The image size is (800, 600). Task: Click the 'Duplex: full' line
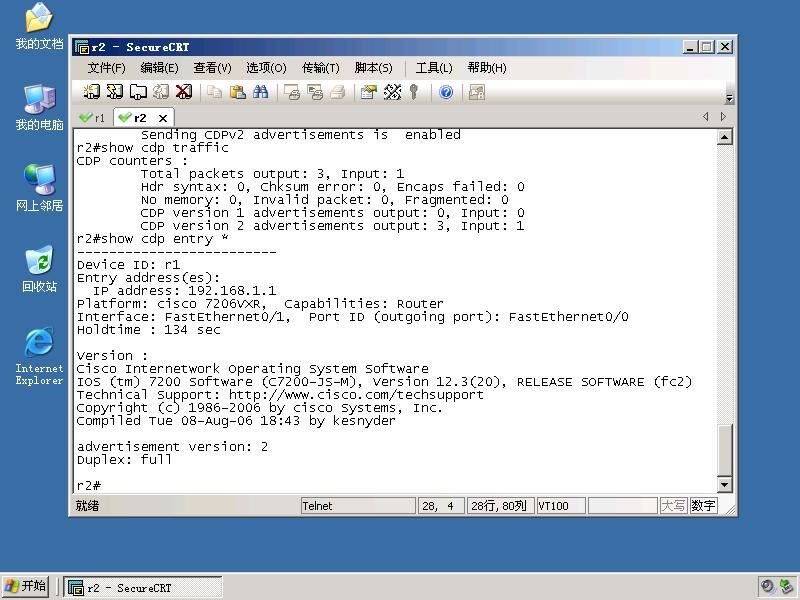124,460
